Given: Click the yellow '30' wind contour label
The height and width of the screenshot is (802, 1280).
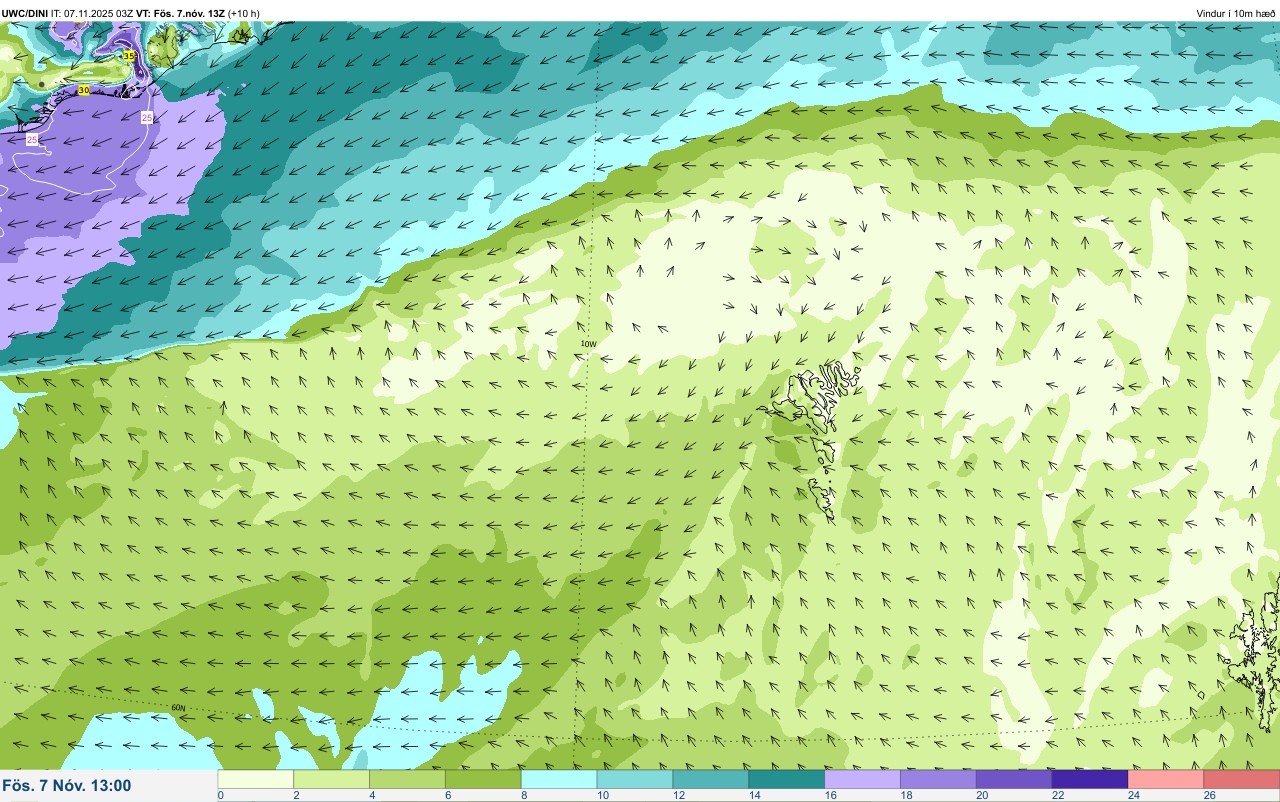Looking at the screenshot, I should [84, 90].
